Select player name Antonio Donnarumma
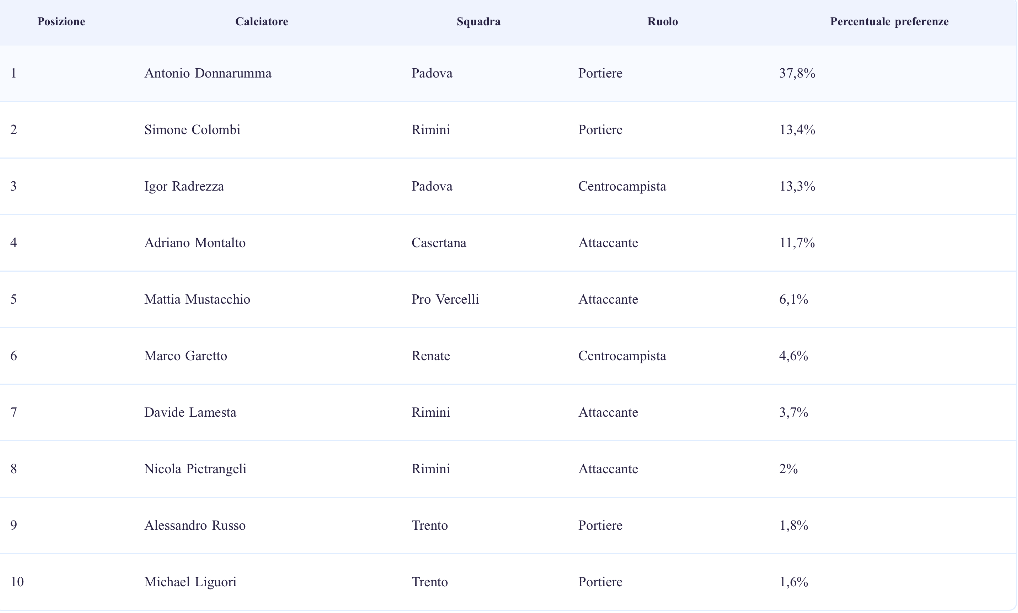The width and height of the screenshot is (1018, 613). point(208,73)
